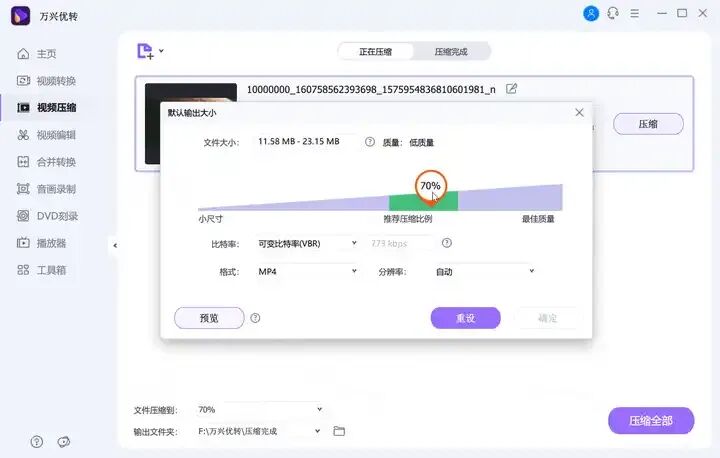The height and width of the screenshot is (458, 720).
Task: Open MP4 format dropdown
Action: [x=307, y=271]
